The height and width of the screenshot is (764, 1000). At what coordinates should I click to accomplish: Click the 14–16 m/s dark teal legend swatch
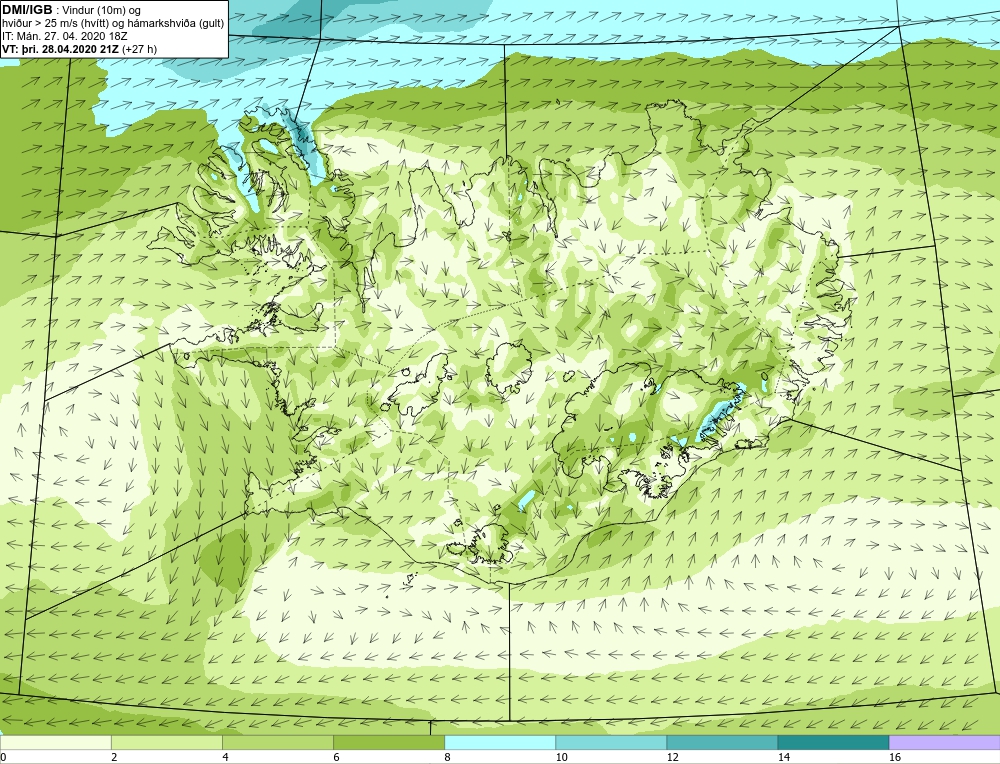tap(832, 743)
